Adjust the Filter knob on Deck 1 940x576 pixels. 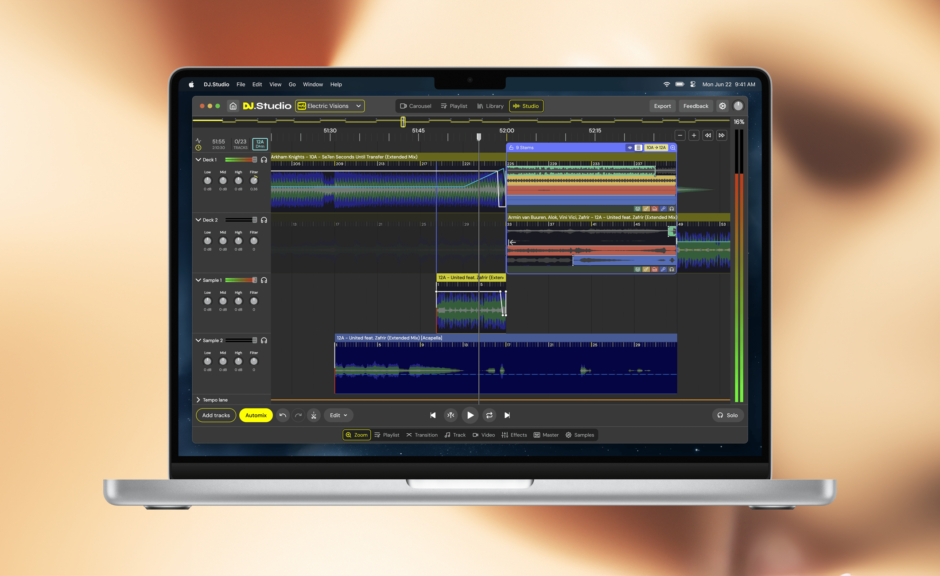254,180
